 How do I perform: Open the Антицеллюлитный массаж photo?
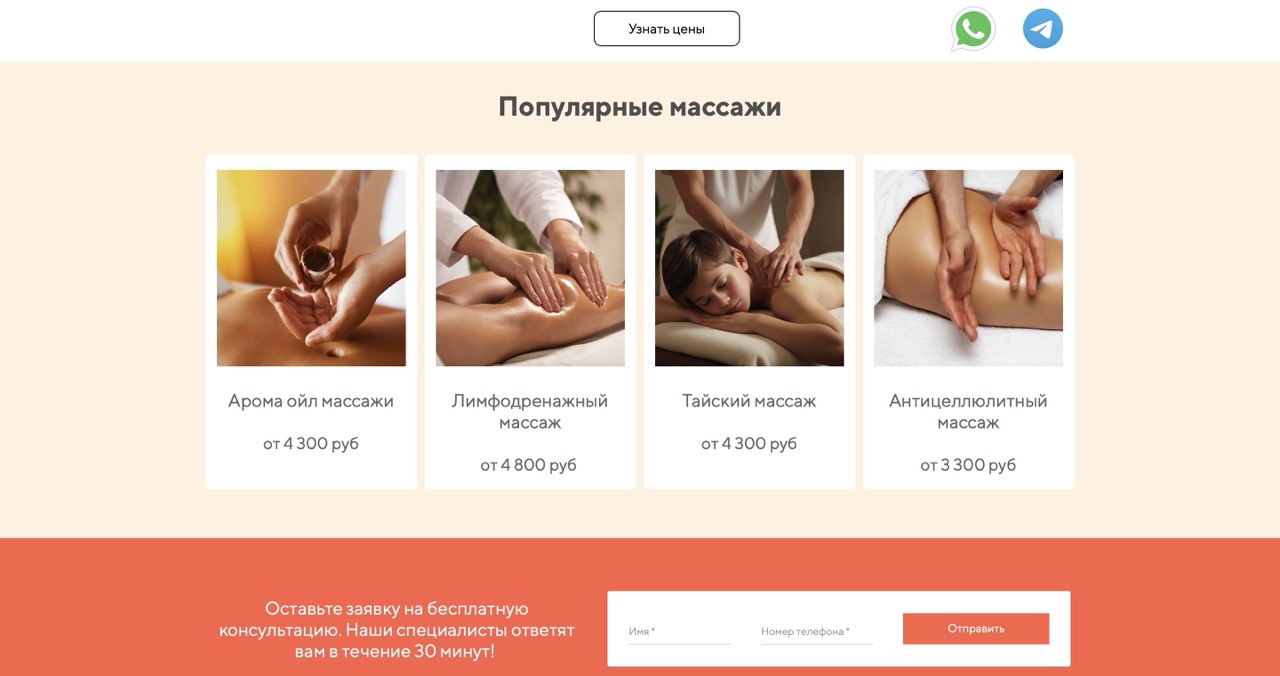click(x=968, y=268)
